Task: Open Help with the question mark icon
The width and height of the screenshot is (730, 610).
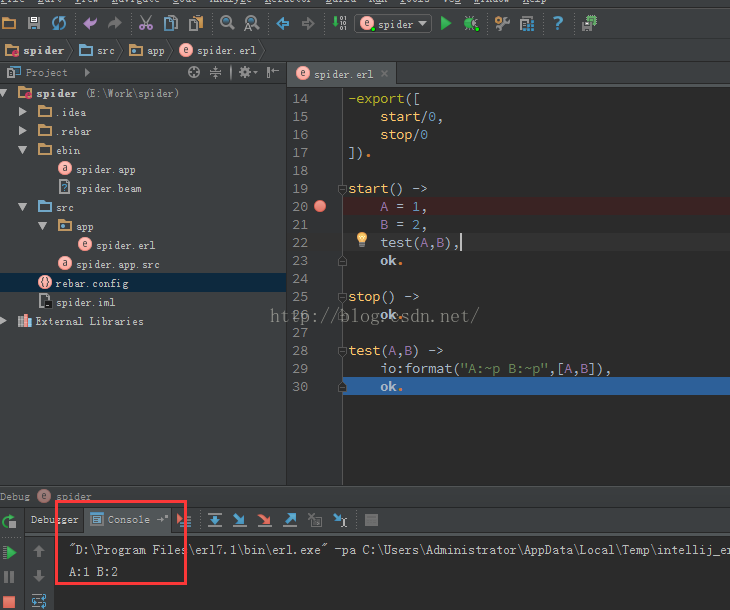Action: tap(558, 23)
